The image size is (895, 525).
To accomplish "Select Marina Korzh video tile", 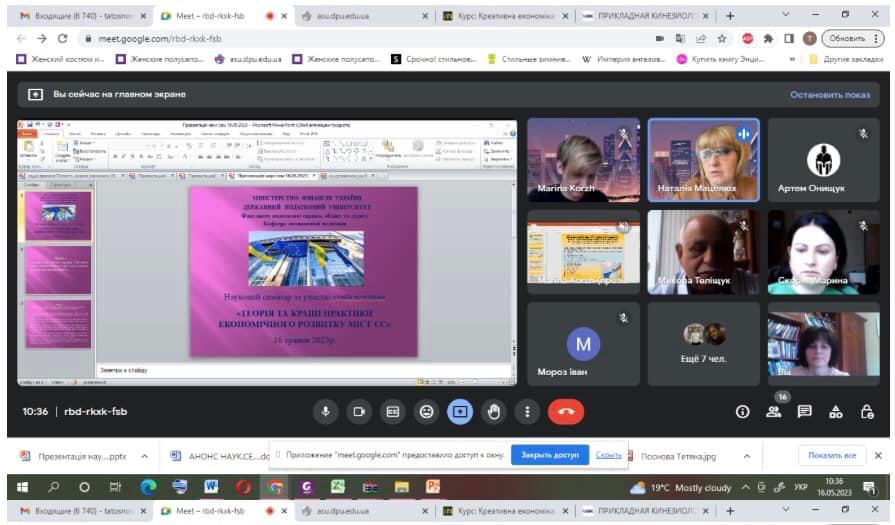I will 583,160.
